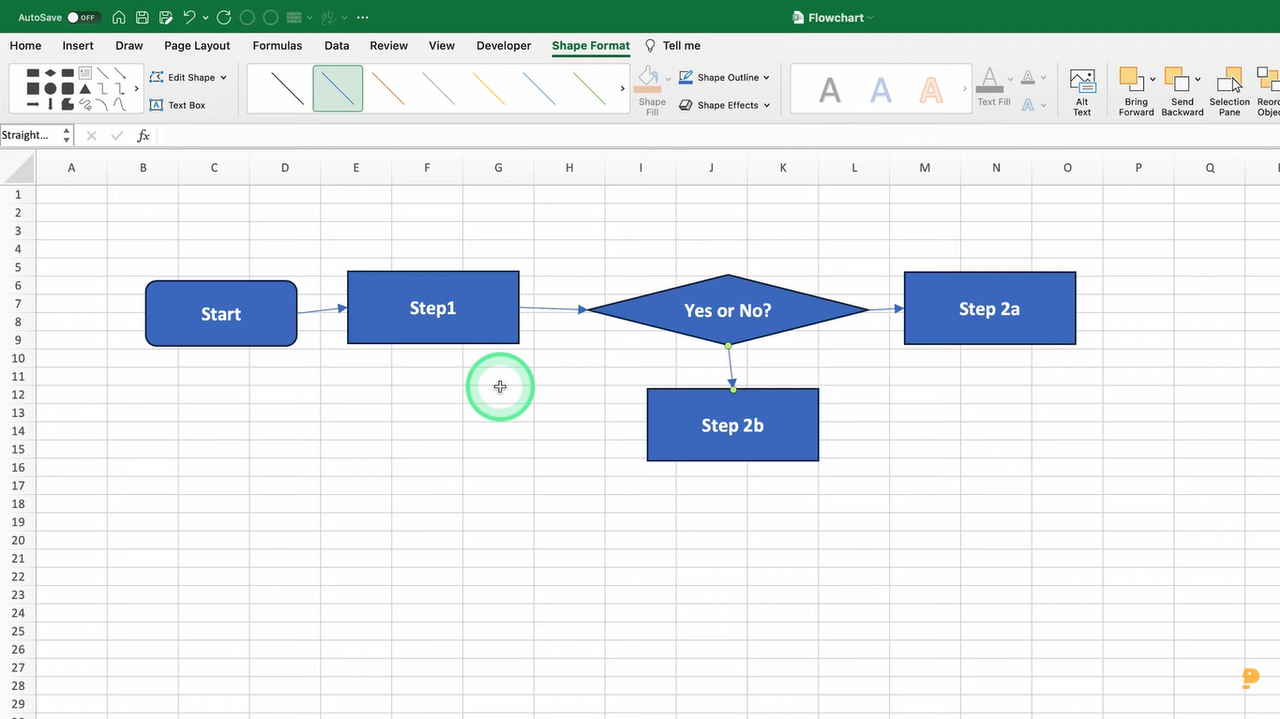Screen dimensions: 1280x719
Task: Switch to the Draw tab
Action: (x=129, y=45)
